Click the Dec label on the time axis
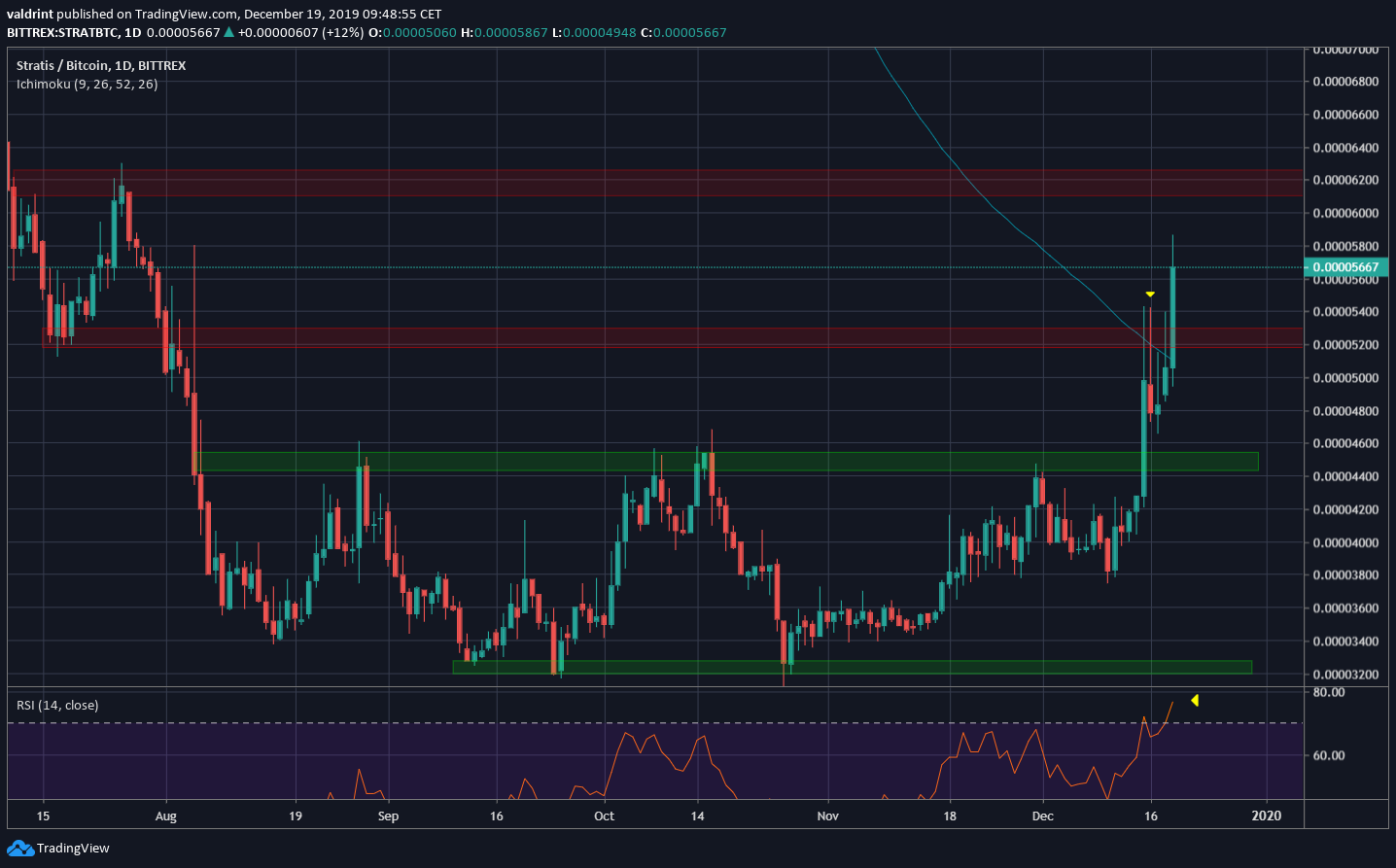The image size is (1396, 868). tap(1042, 816)
